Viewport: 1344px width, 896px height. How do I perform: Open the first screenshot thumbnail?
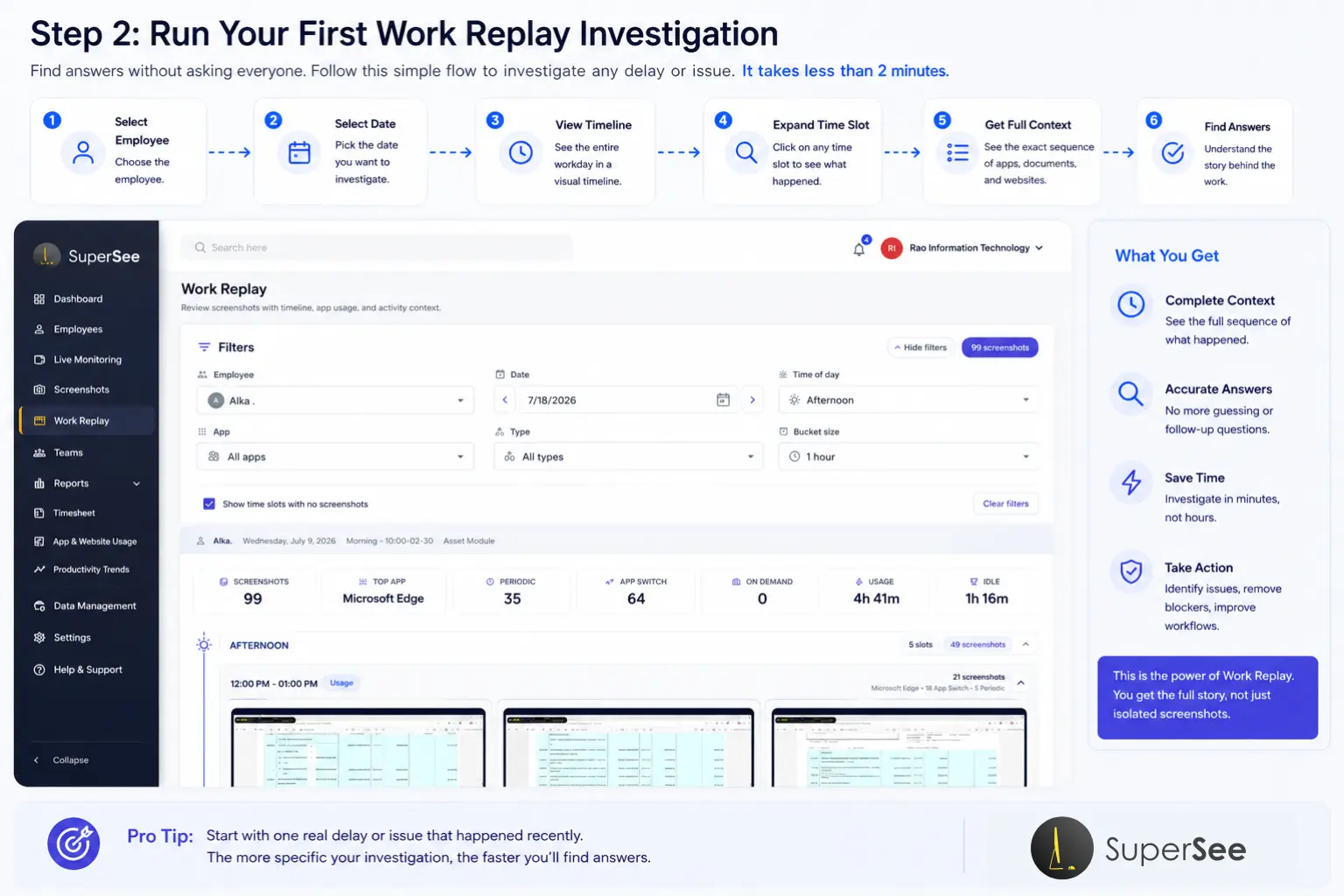[358, 746]
